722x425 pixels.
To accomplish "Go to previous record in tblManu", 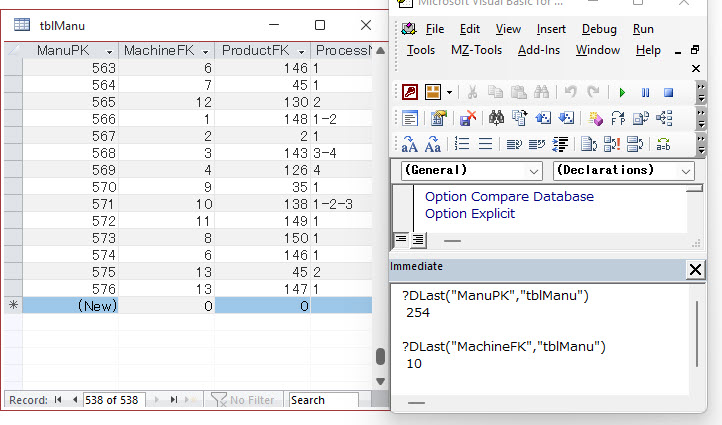I will click(x=75, y=400).
